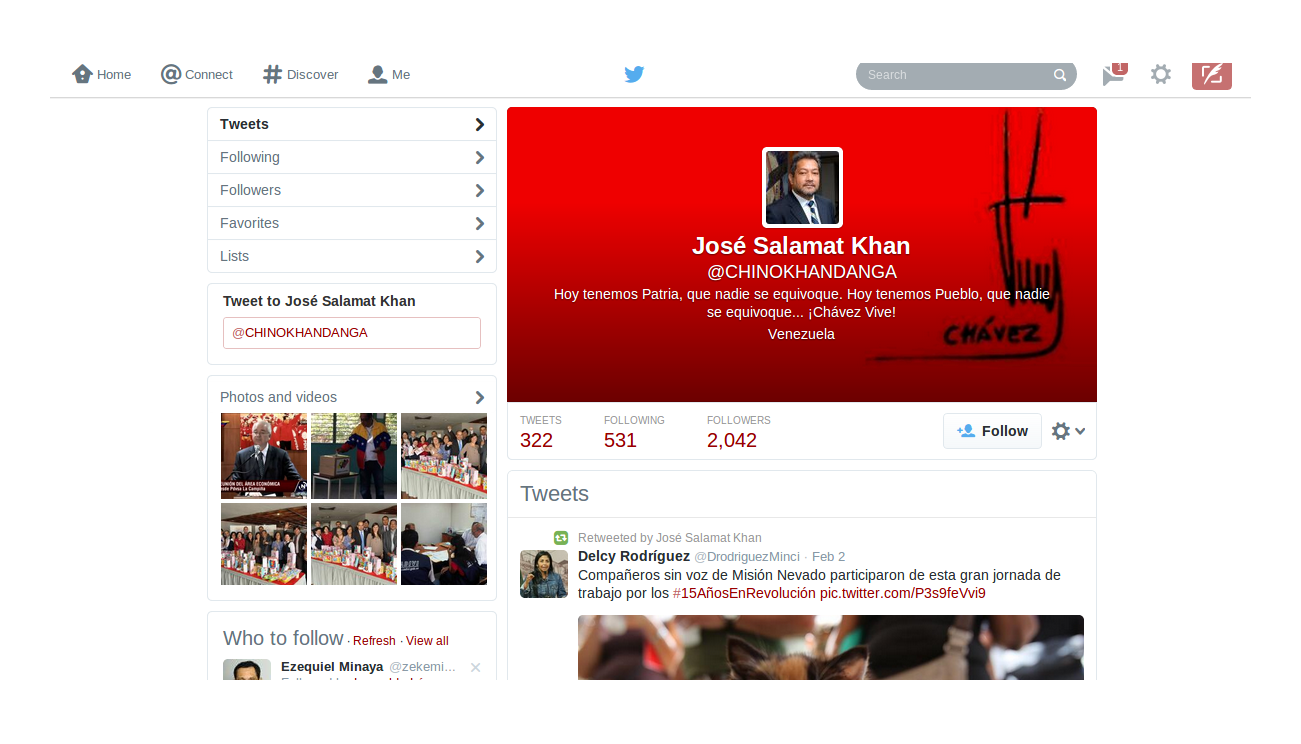Open settings gear in top bar
The width and height of the screenshot is (1301, 744).
pyautogui.click(x=1160, y=74)
